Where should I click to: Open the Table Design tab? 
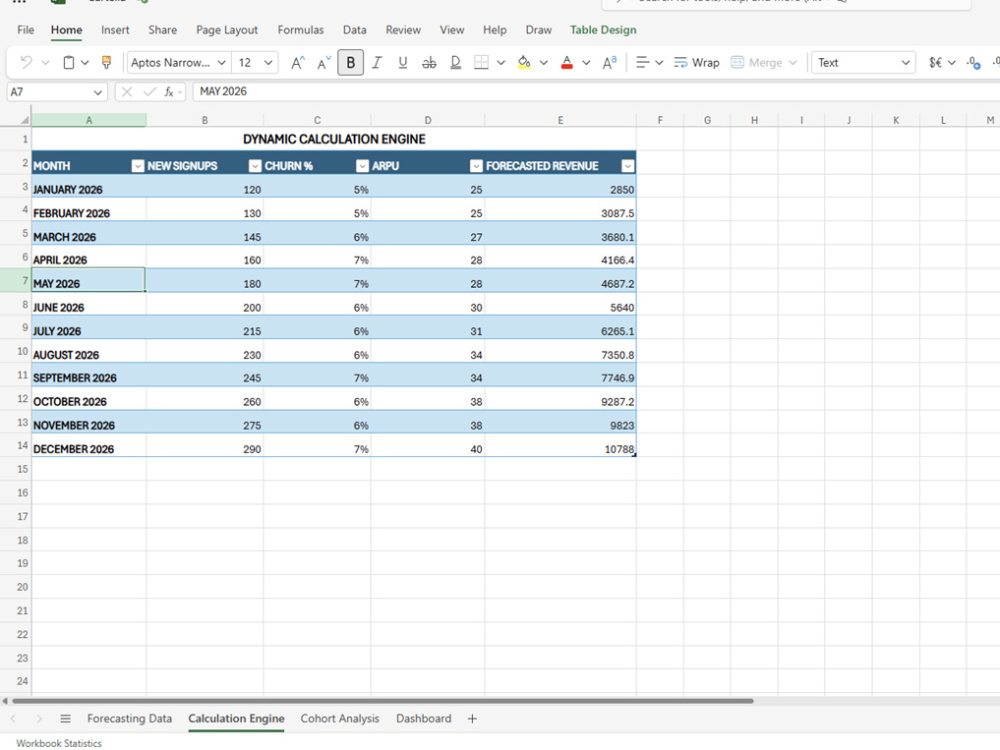(x=603, y=30)
